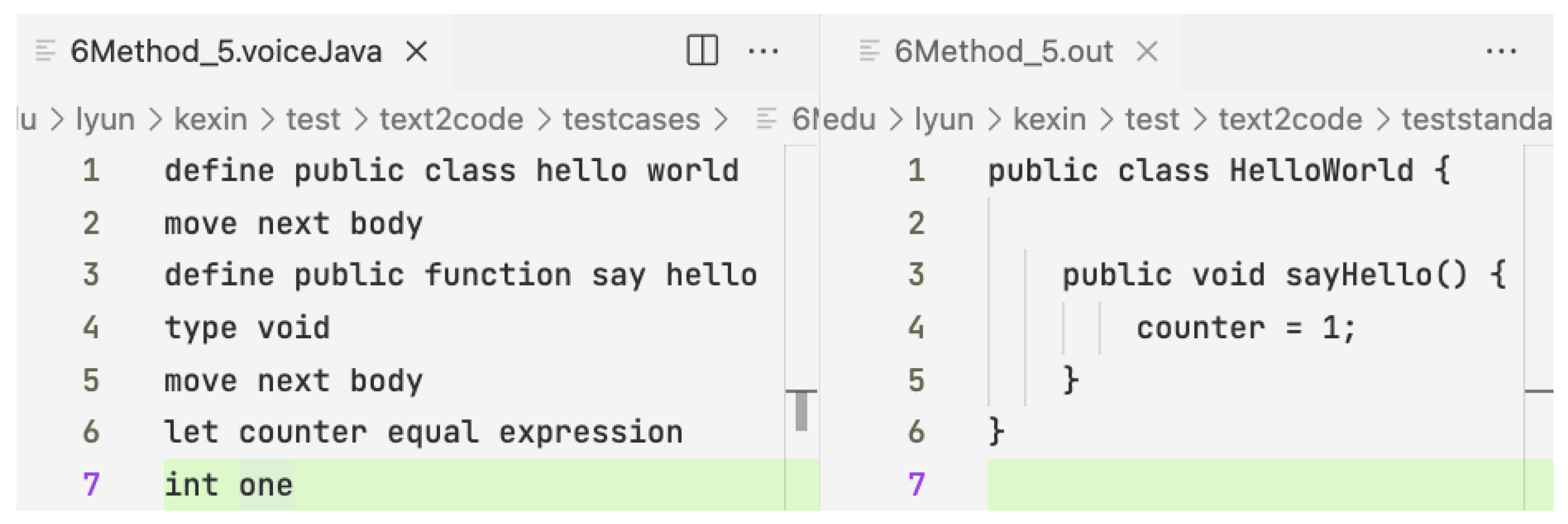Viewport: 1568px width, 524px height.
Task: Click the 6Method_5.out file icon
Action: pyautogui.click(x=869, y=51)
